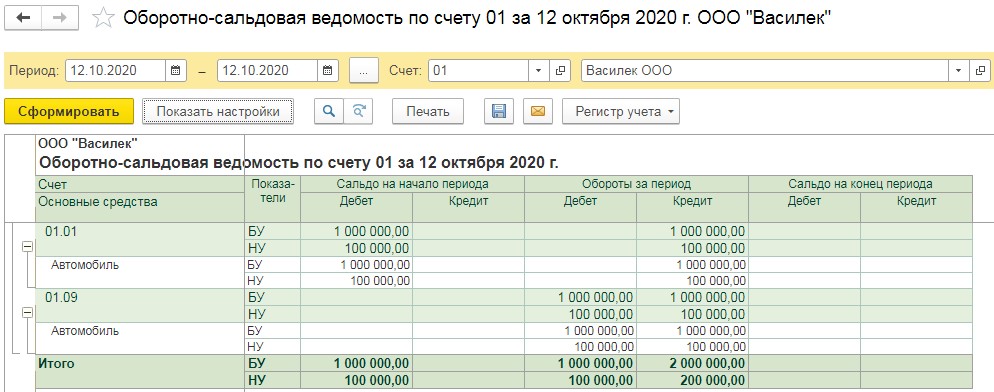Click Сальдо на начало периода header
The image size is (994, 392).
(412, 184)
